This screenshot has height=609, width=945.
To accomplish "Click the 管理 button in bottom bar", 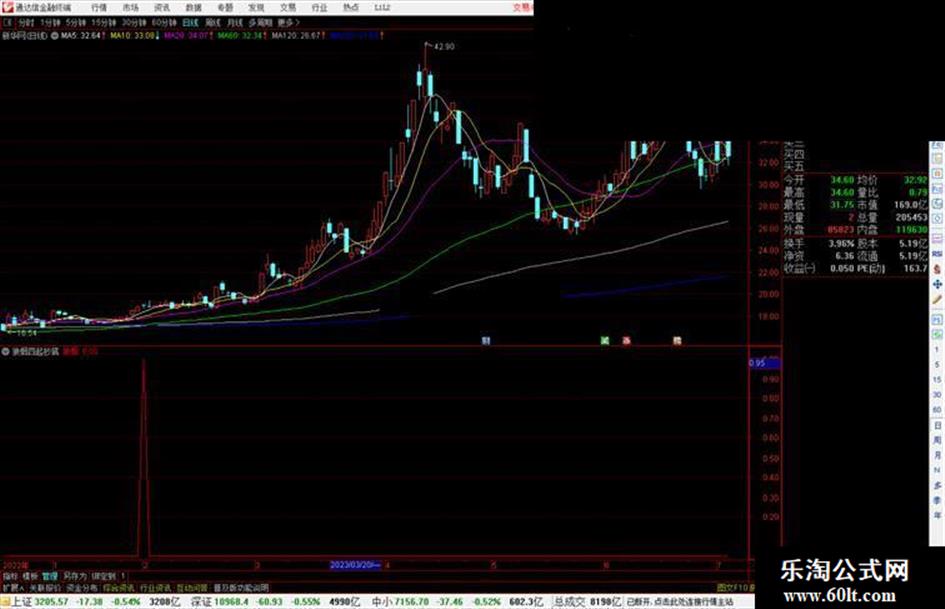I will [x=49, y=576].
